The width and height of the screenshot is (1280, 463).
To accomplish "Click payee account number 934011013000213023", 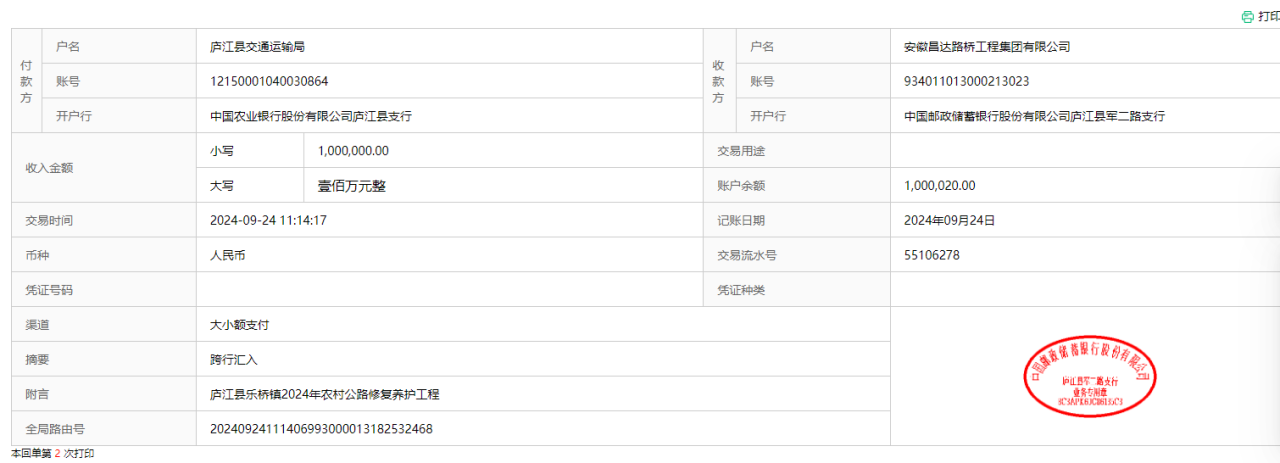I will click(x=966, y=81).
